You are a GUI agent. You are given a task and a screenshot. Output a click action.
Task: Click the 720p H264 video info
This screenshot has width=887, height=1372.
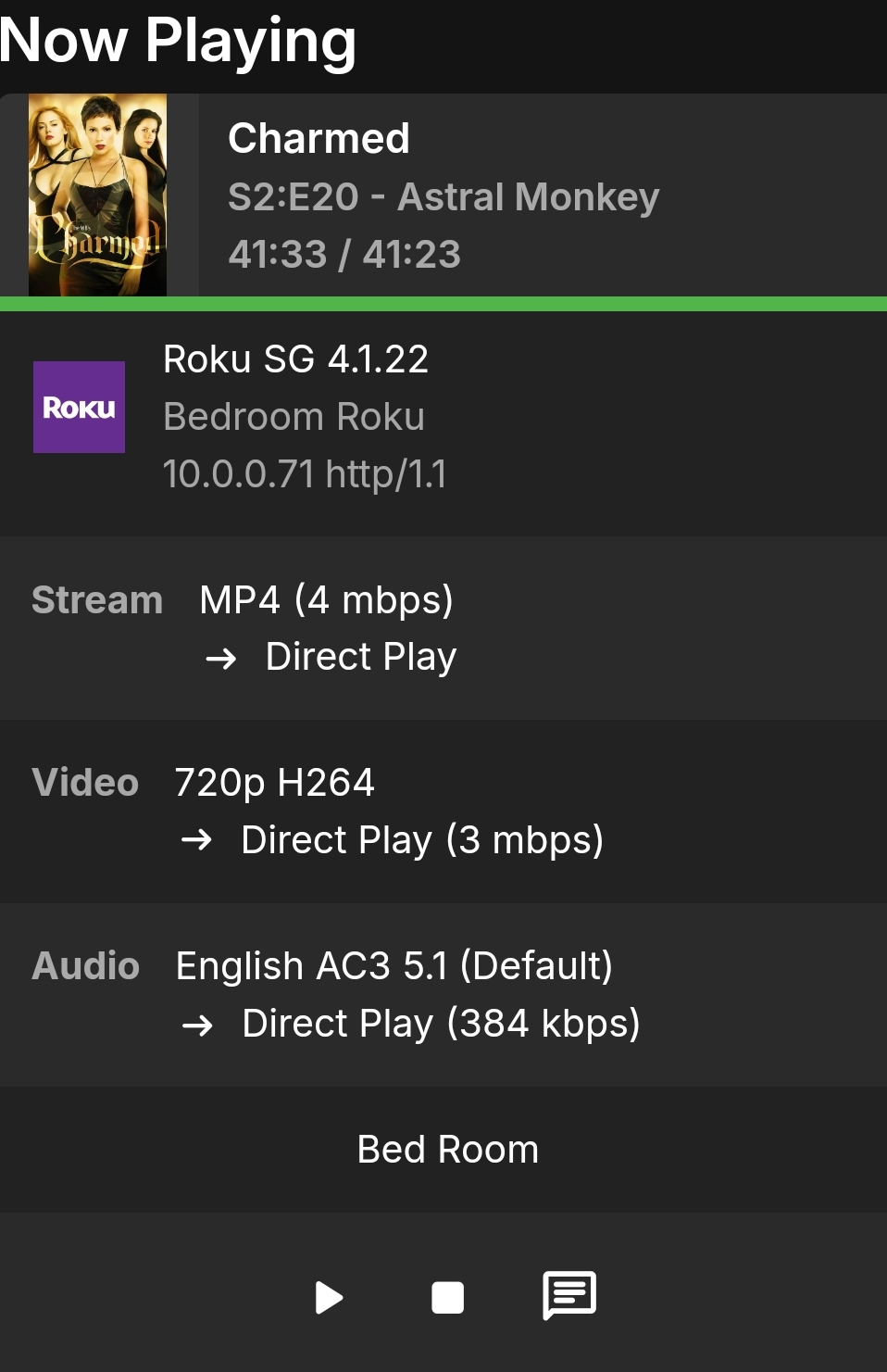point(274,783)
